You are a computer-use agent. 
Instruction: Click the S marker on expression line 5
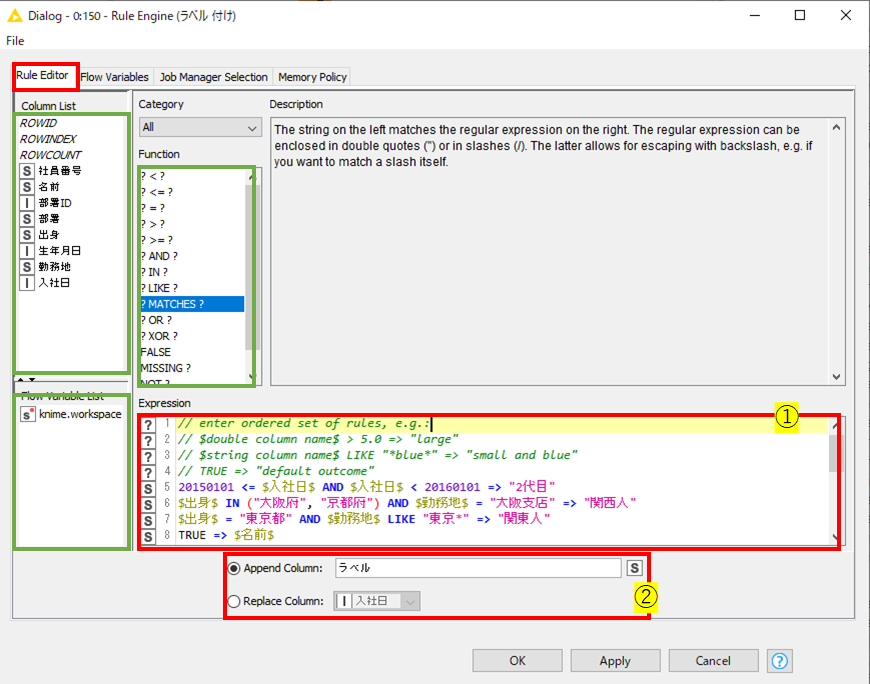[148, 488]
